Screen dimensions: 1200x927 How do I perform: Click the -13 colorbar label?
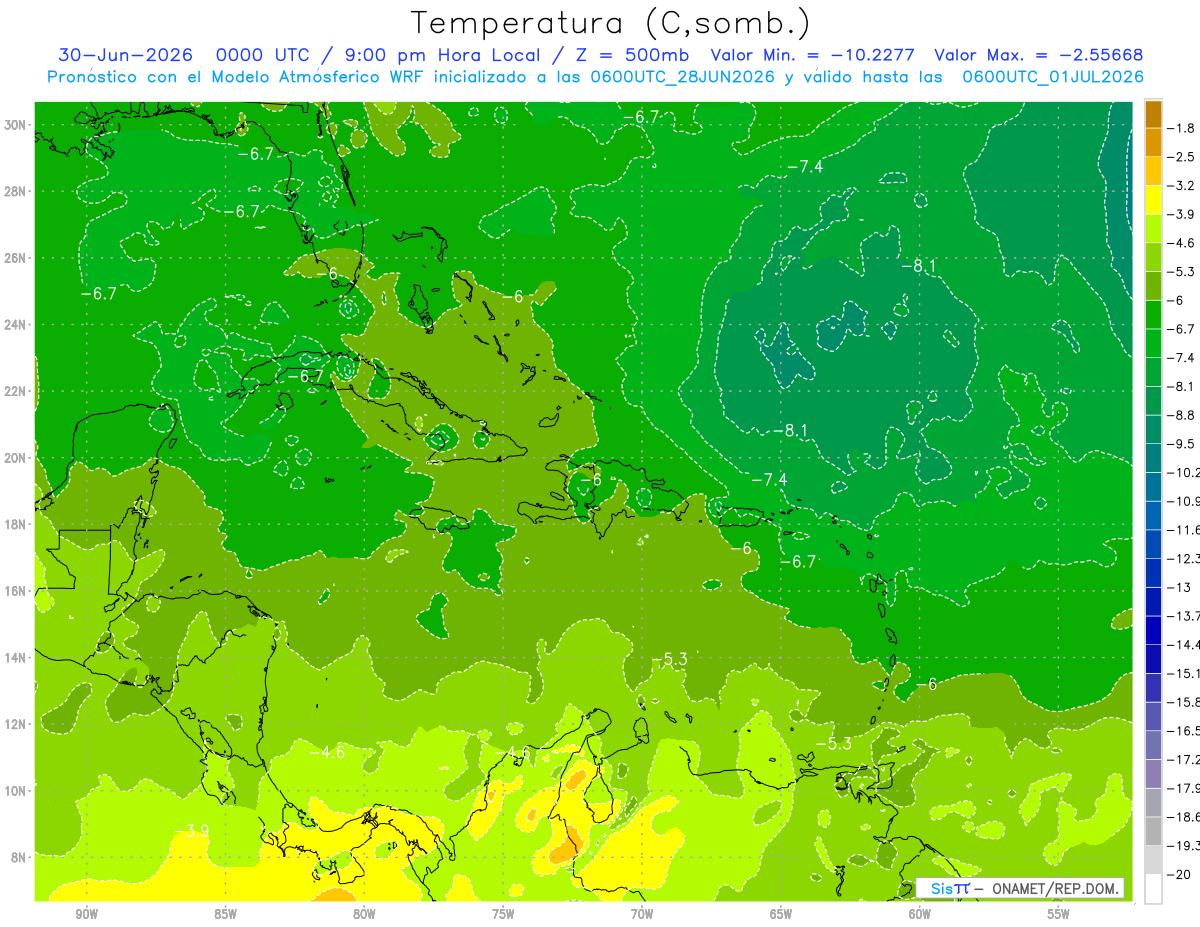[1179, 587]
